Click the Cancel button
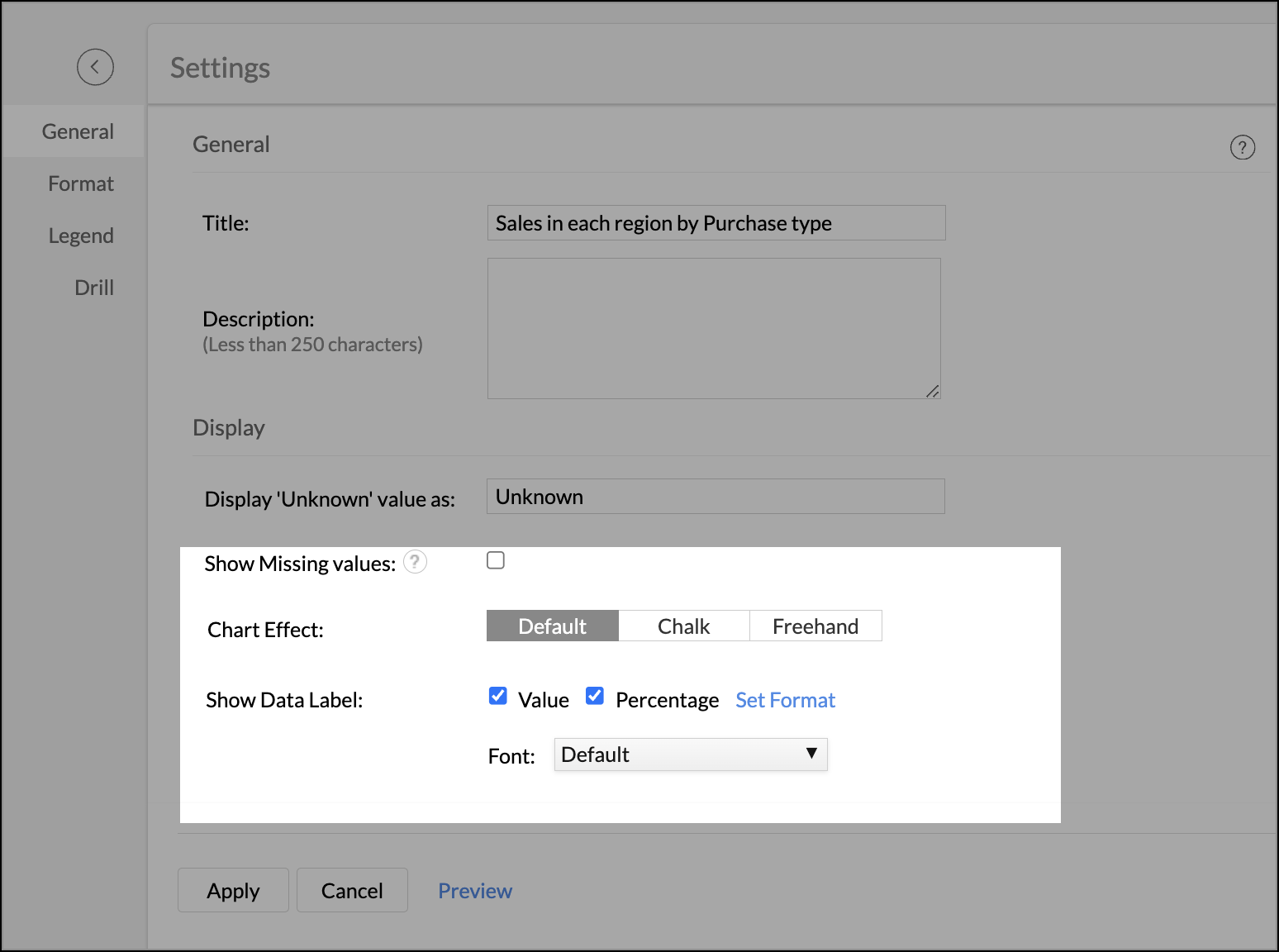 pos(352,890)
